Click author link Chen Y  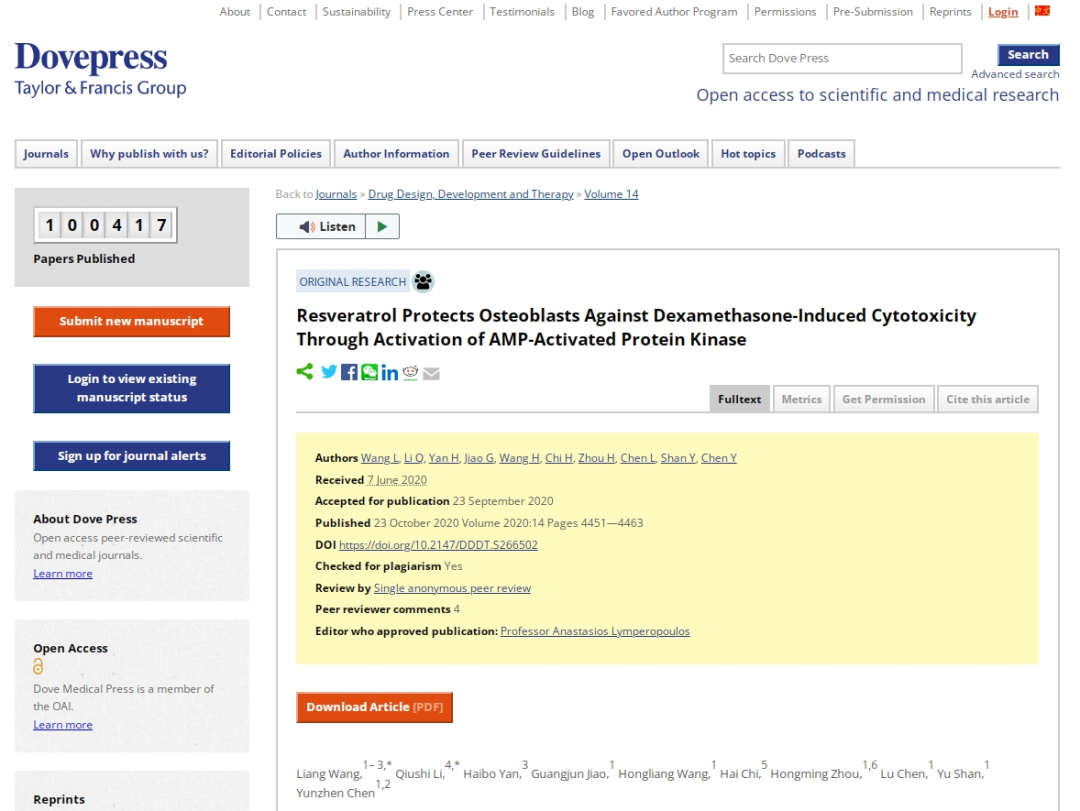[719, 458]
